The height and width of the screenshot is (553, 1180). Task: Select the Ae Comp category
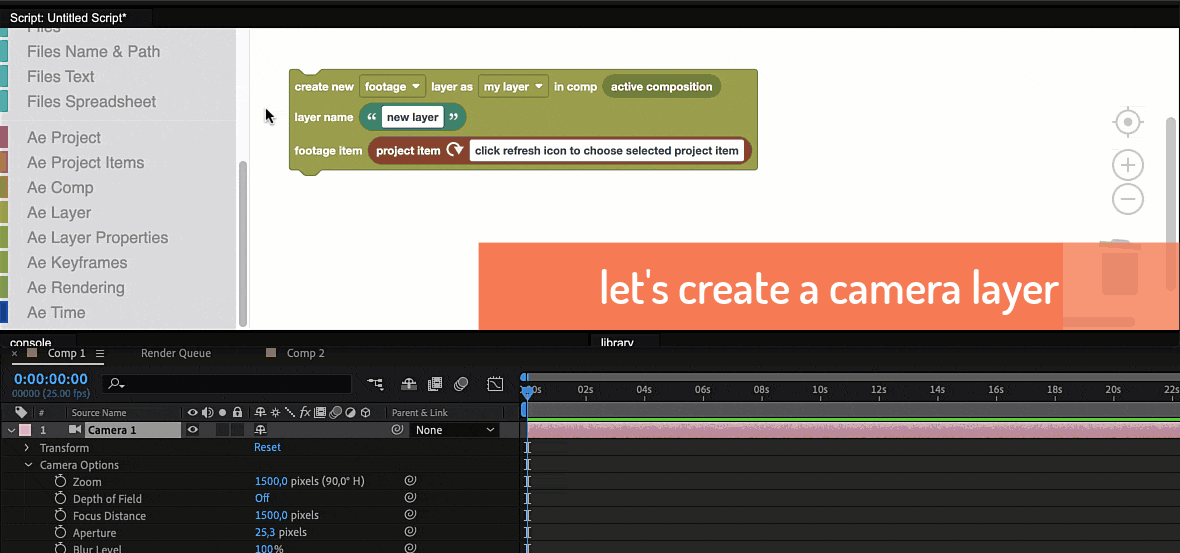pyautogui.click(x=60, y=187)
